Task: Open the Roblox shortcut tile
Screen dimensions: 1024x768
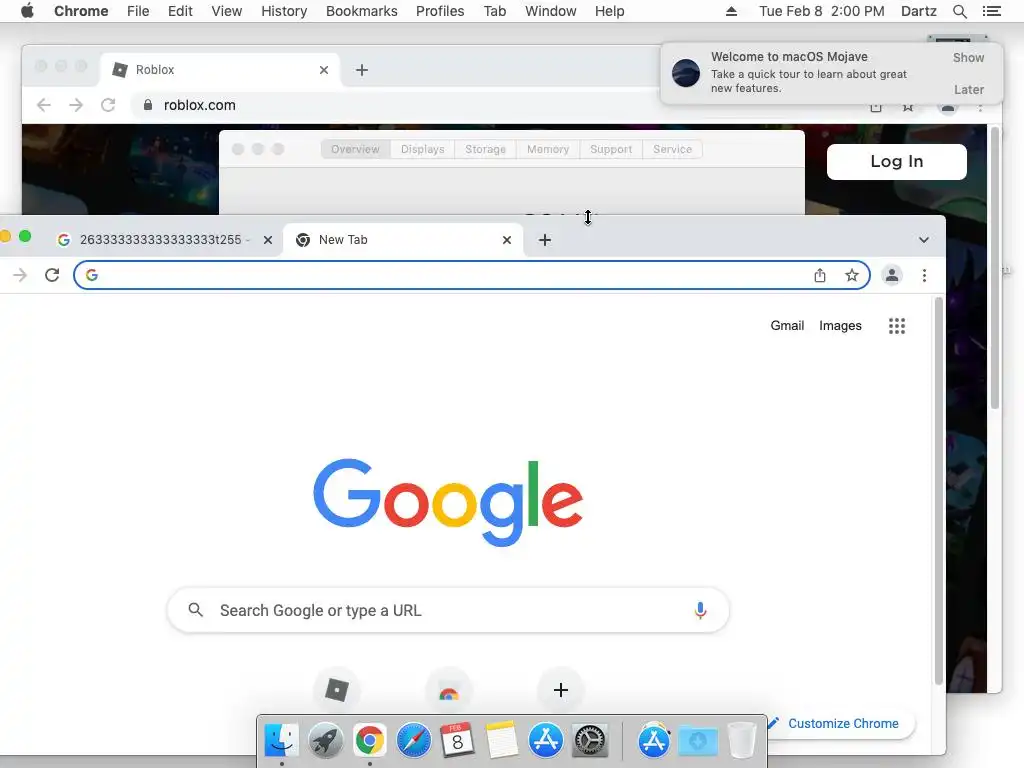Action: (337, 690)
